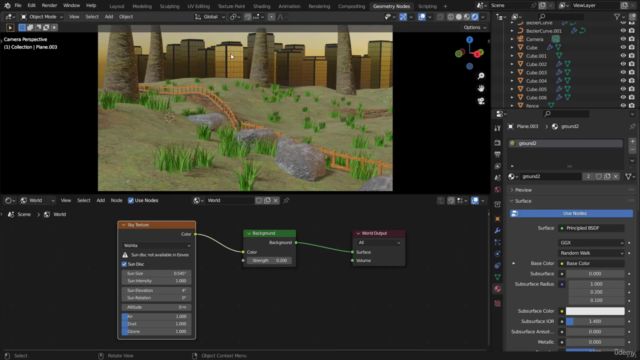
Task: Open the Global transform orientation dropdown
Action: pos(210,17)
